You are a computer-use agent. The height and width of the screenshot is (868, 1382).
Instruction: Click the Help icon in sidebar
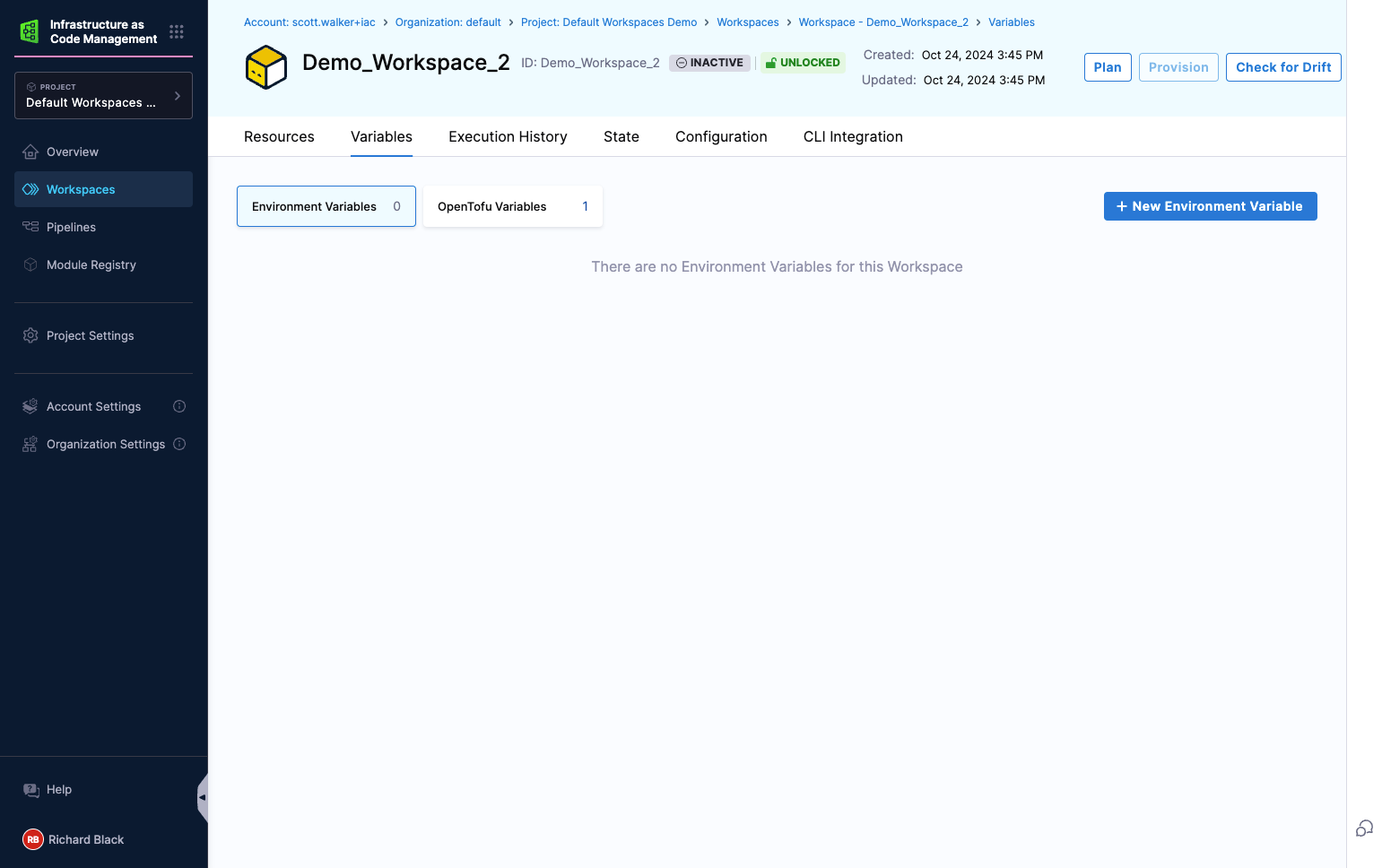point(30,790)
